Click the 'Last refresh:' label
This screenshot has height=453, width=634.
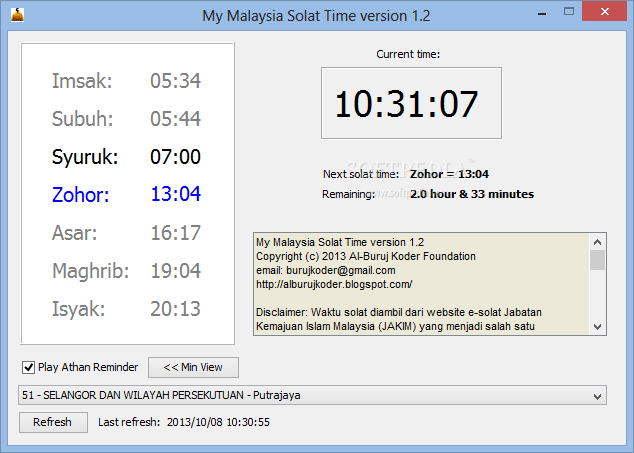point(129,422)
